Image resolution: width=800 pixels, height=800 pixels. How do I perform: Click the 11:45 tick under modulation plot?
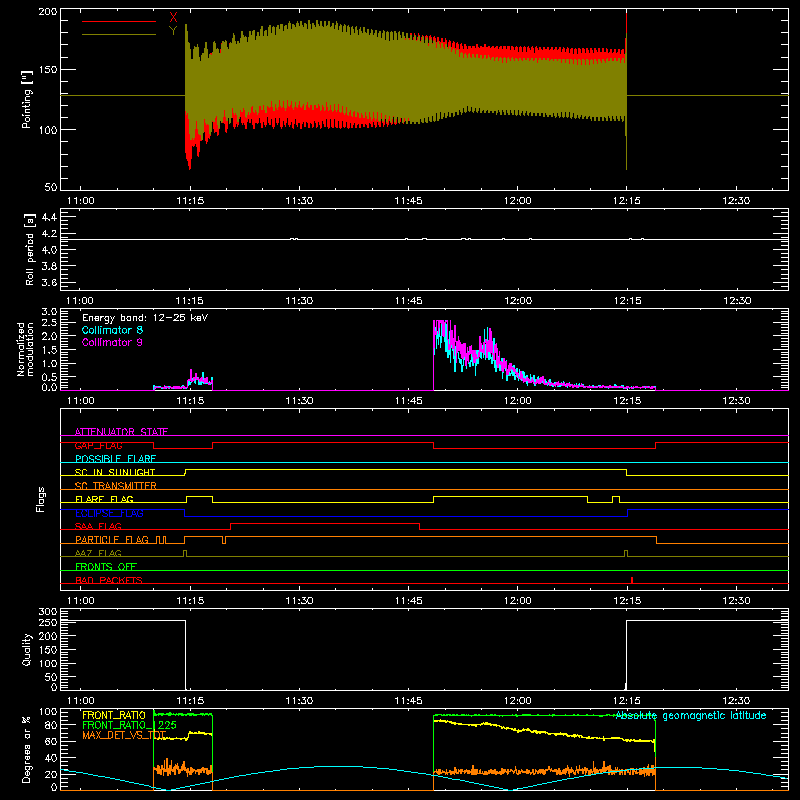(408, 401)
